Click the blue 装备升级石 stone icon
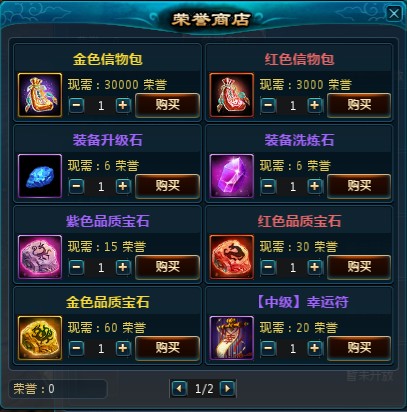Image resolution: width=407 pixels, height=412 pixels. pos(40,176)
